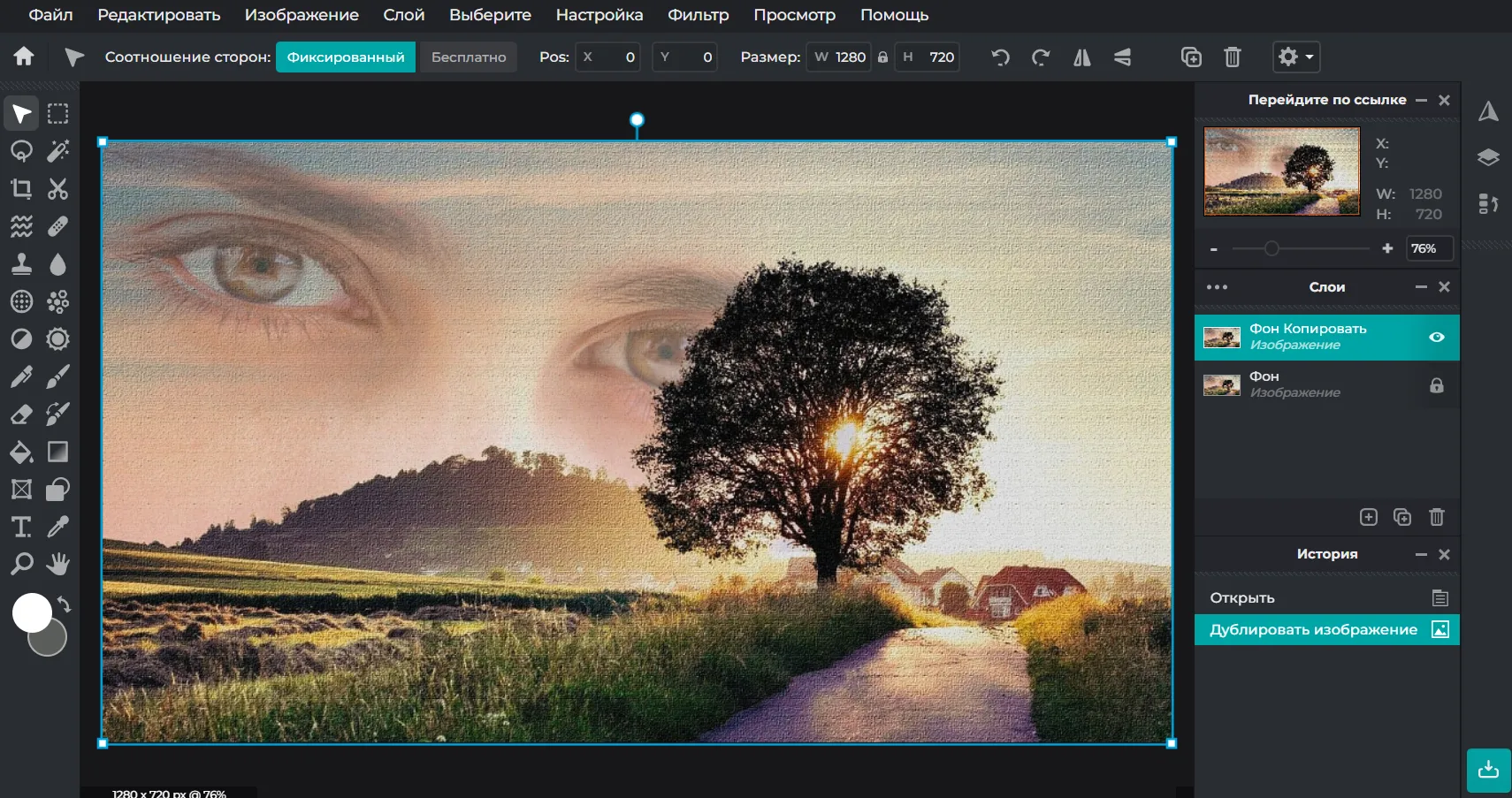1512x798 pixels.
Task: Open the Фильтр menu
Action: point(698,15)
